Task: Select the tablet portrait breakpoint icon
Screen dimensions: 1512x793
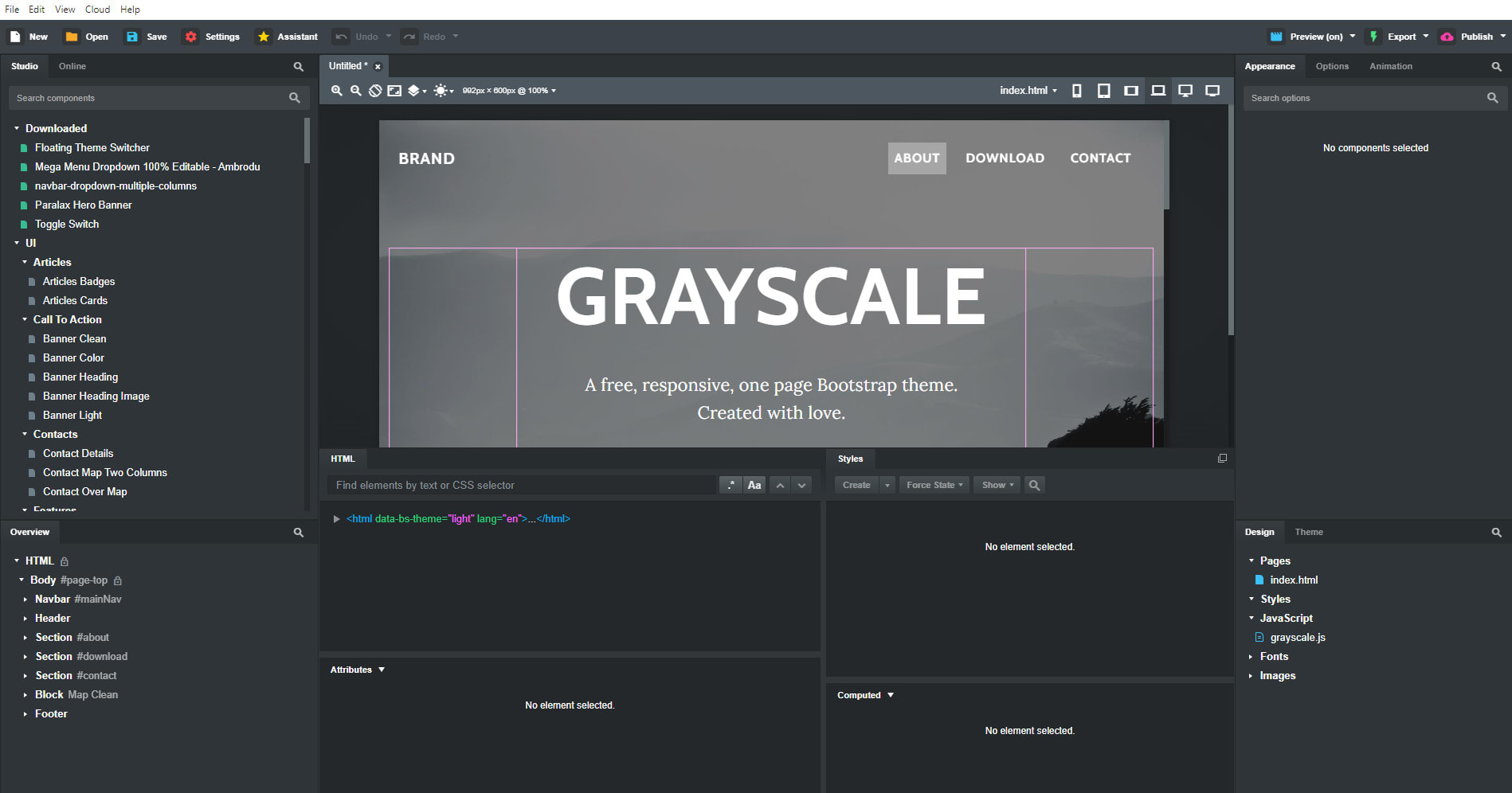Action: click(x=1104, y=91)
